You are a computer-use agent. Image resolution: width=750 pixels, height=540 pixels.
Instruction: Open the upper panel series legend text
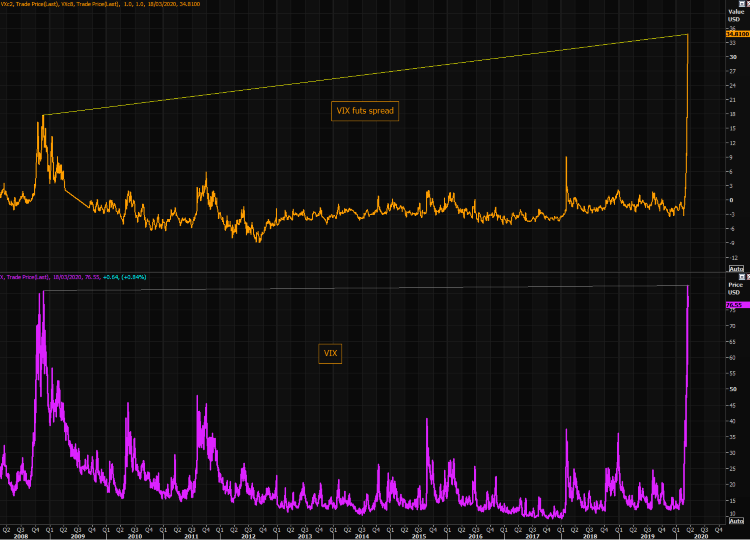(x=100, y=4)
